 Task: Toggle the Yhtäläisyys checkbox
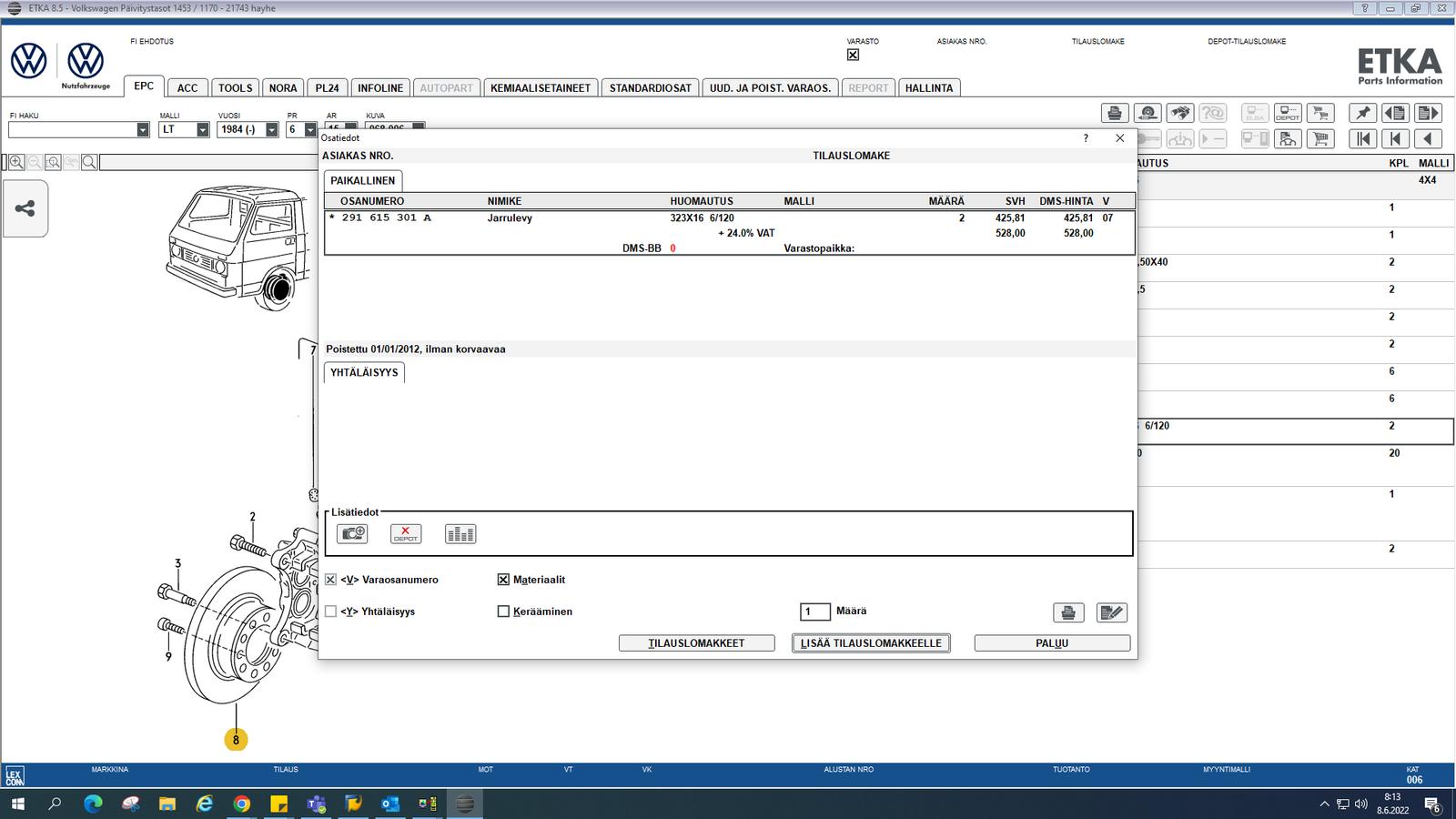click(330, 612)
